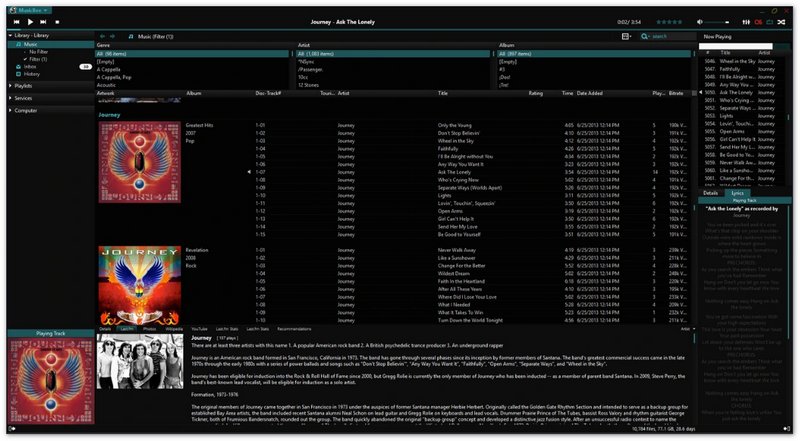
Task: Click the bottom-left panel toggle icon
Action: point(12,429)
